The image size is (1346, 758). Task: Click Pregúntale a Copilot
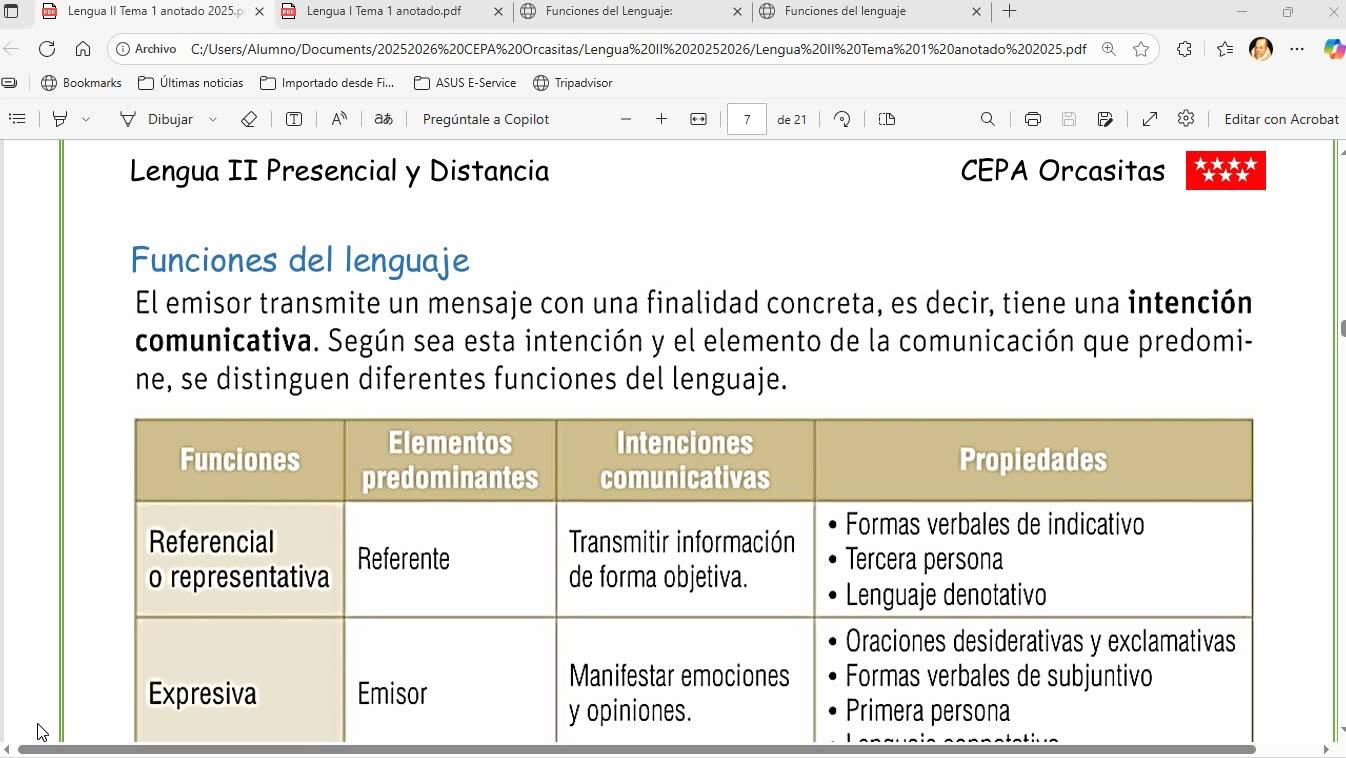[x=486, y=119]
